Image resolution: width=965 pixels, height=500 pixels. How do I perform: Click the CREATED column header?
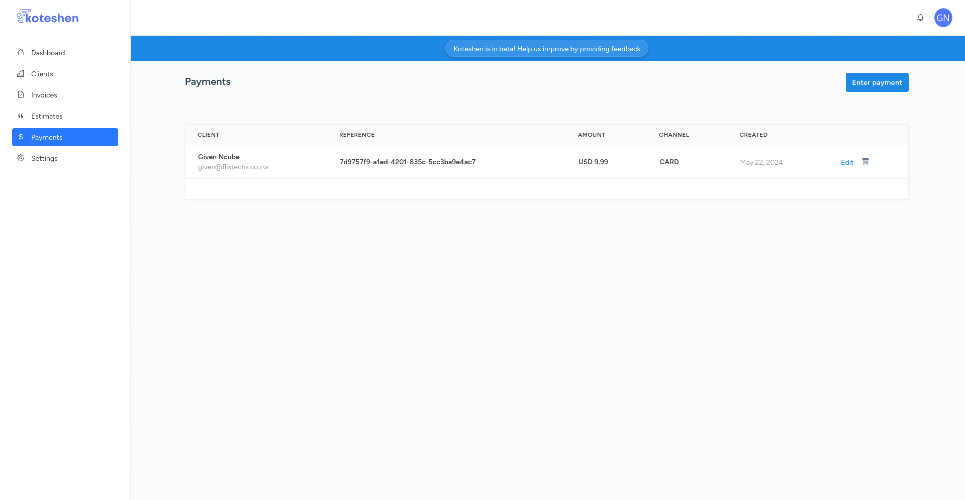pos(753,135)
